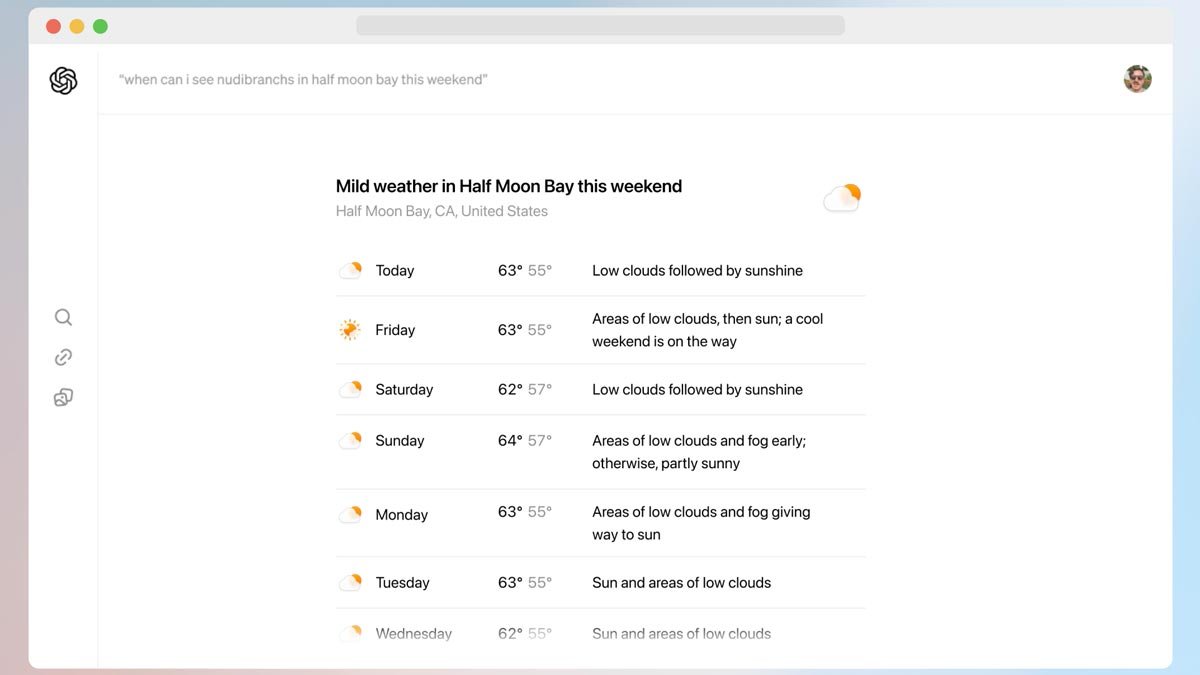Open search via magnifying glass icon
This screenshot has width=1200, height=675.
(63, 318)
